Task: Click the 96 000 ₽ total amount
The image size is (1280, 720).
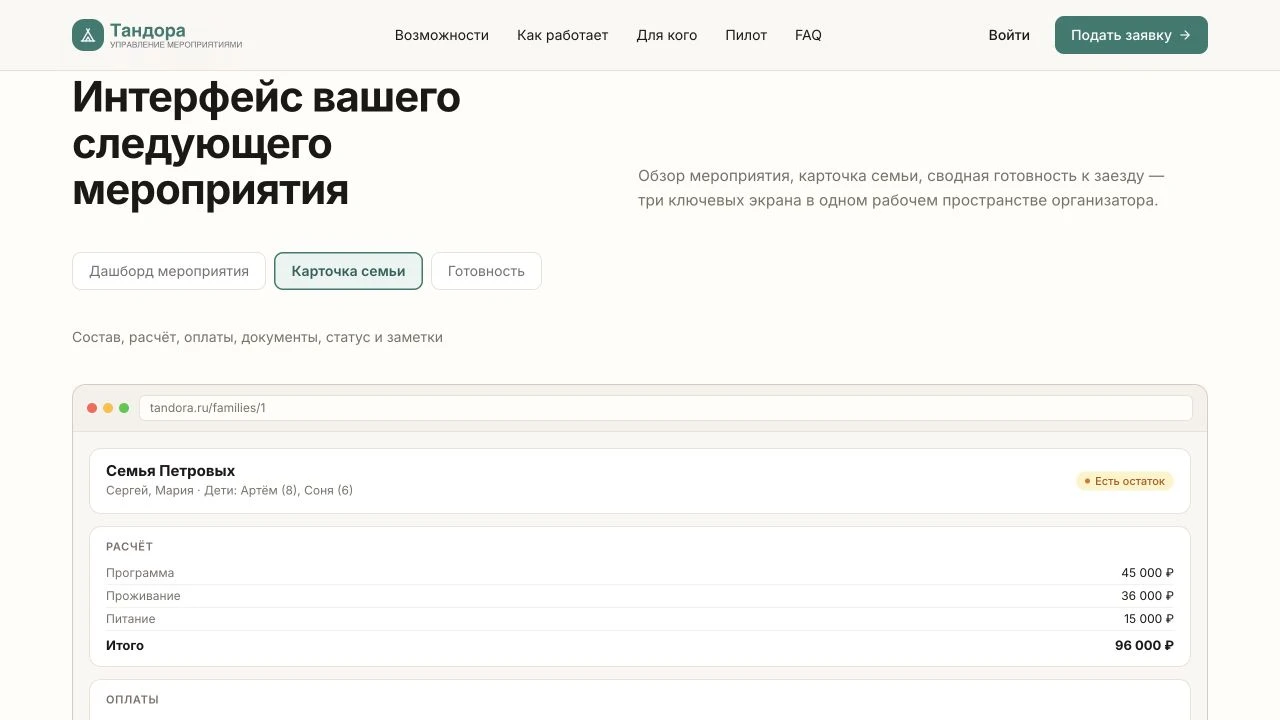Action: point(1144,646)
